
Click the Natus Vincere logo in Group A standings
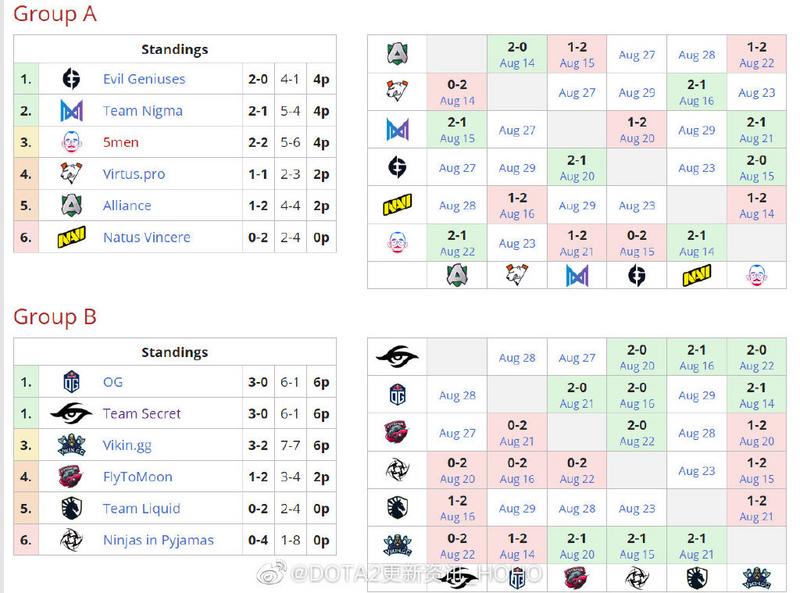point(71,237)
